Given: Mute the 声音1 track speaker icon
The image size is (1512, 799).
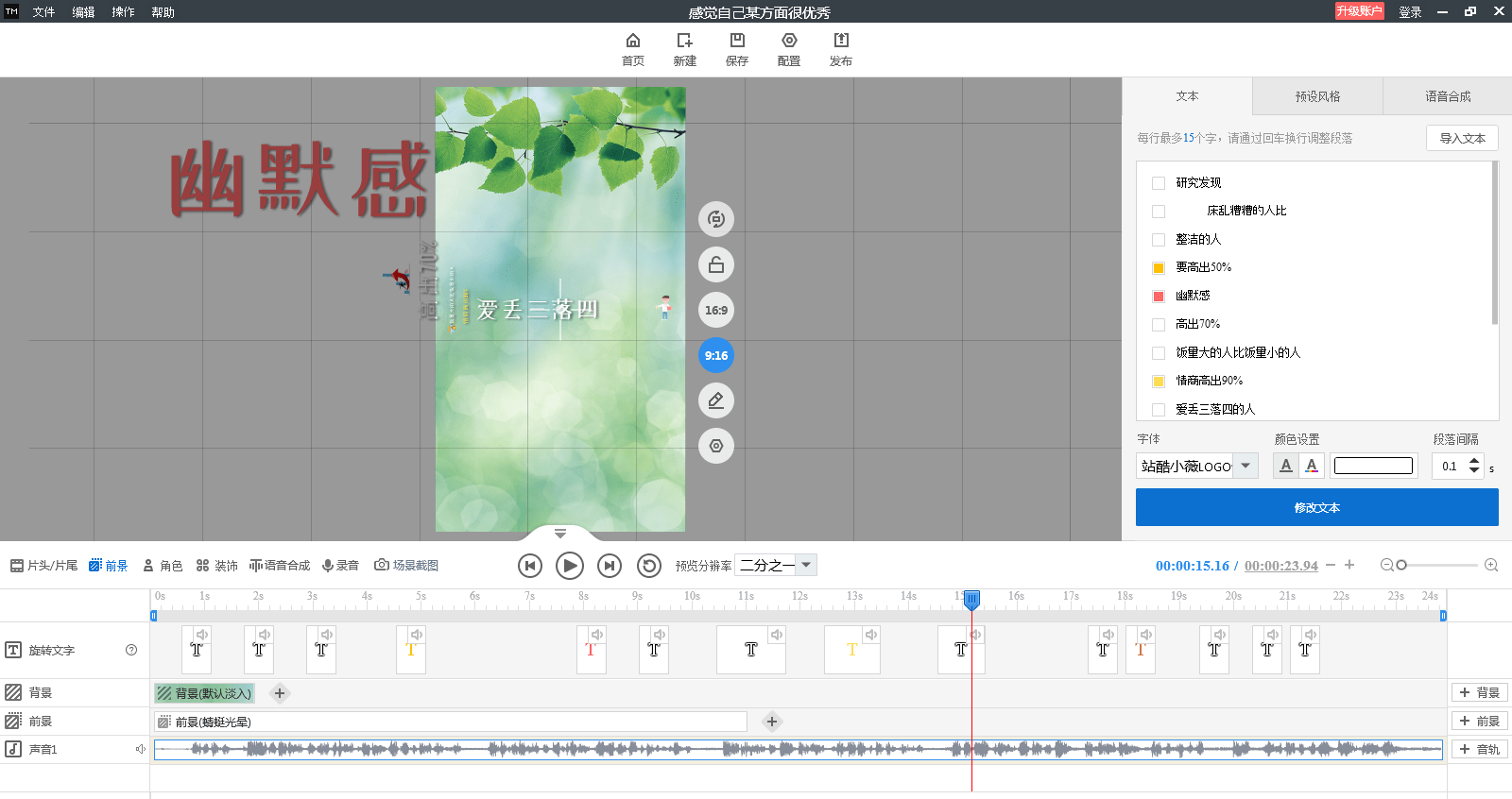Looking at the screenshot, I should coord(140,749).
